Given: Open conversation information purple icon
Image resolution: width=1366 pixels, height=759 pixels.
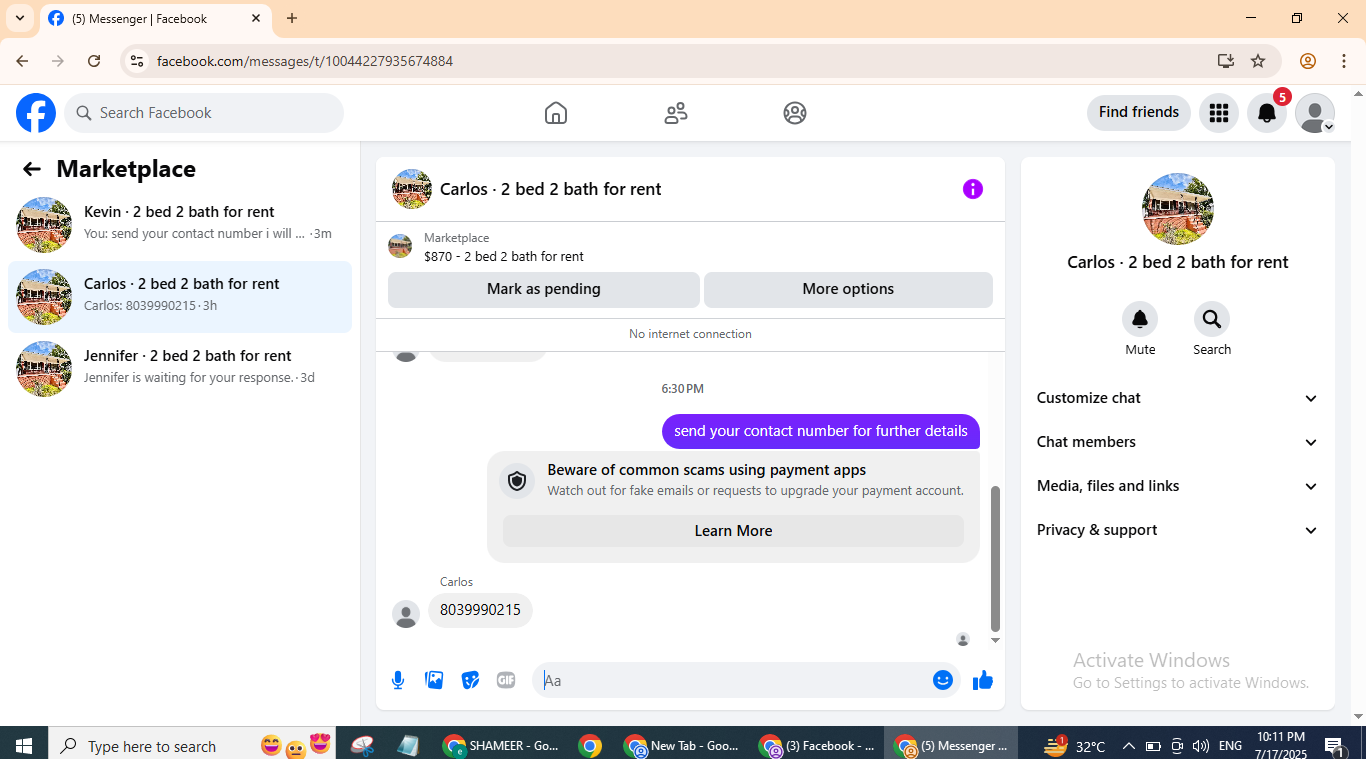Looking at the screenshot, I should [x=973, y=189].
